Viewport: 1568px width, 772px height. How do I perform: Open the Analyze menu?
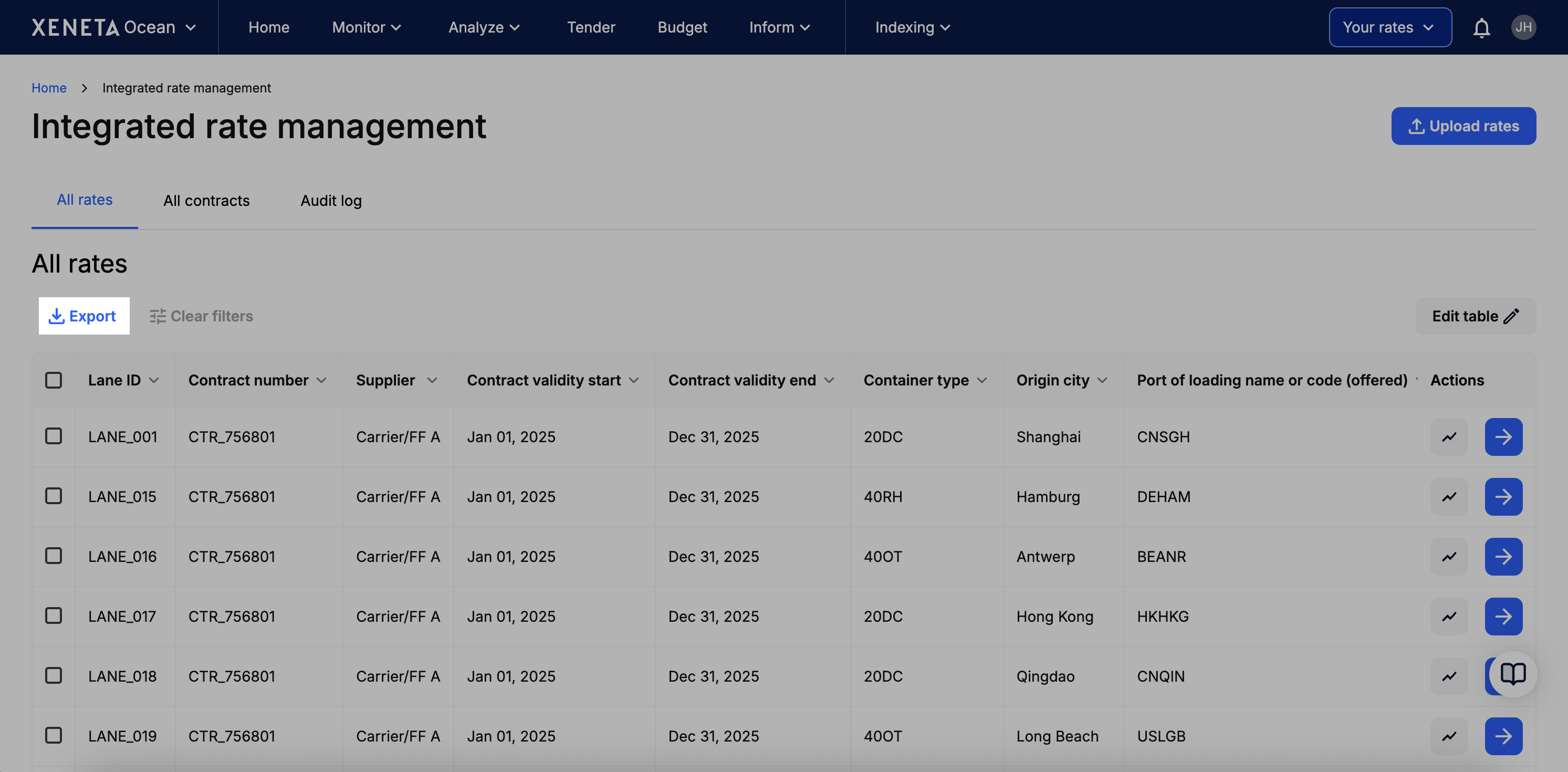[x=484, y=27]
